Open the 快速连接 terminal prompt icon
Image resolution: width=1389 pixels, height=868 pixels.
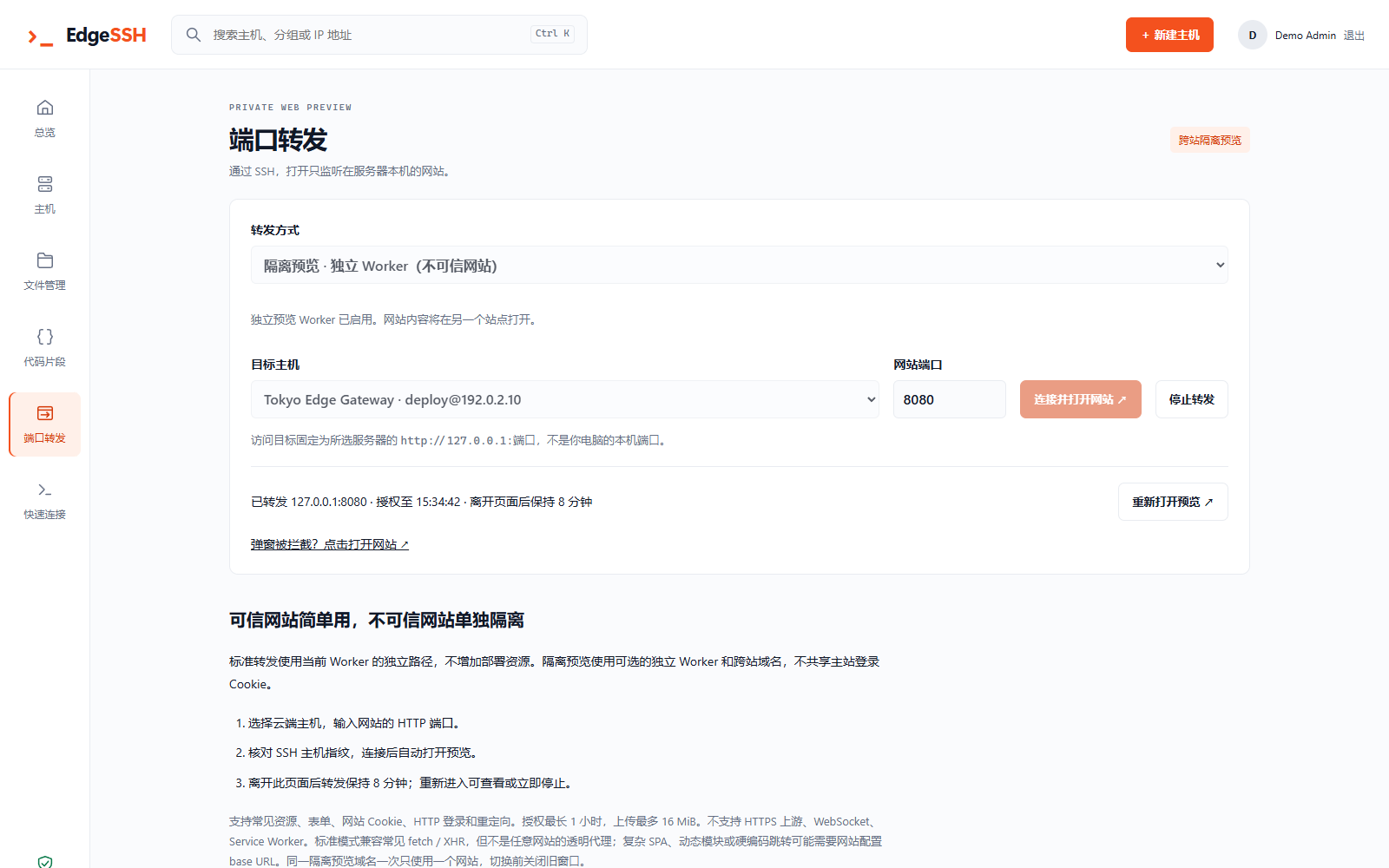tap(45, 490)
